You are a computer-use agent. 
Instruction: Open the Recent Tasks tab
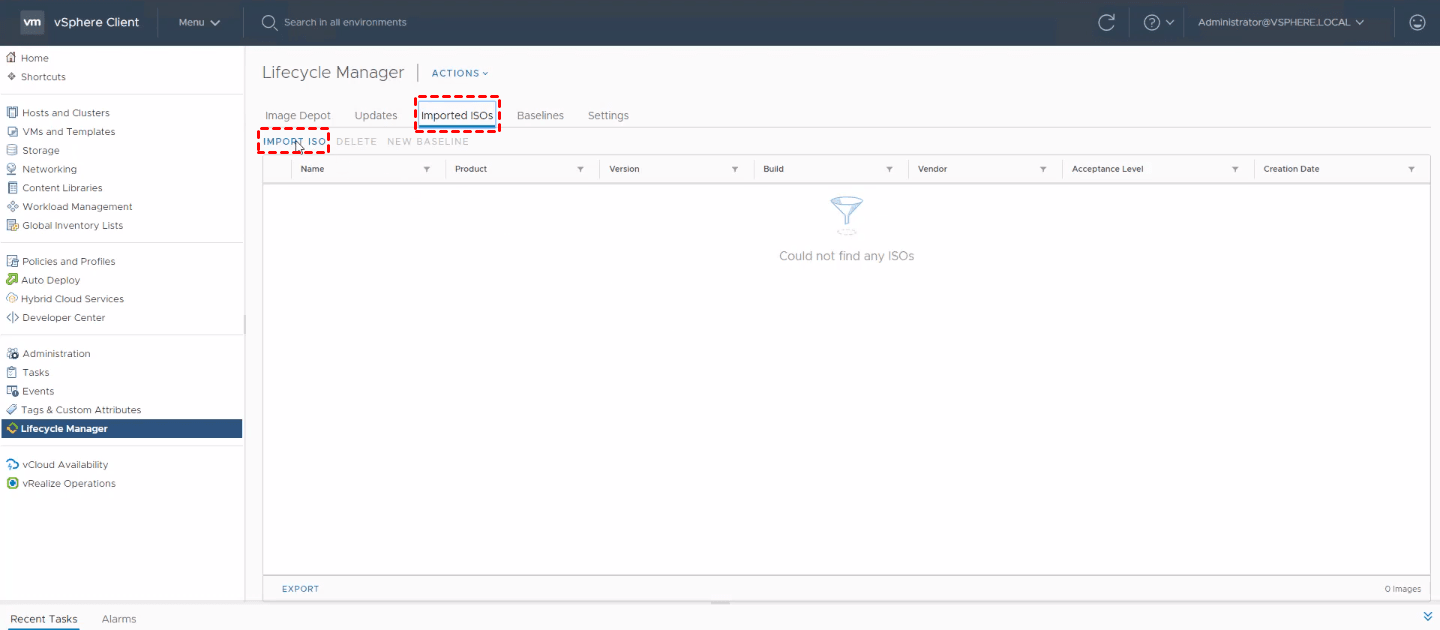44,619
